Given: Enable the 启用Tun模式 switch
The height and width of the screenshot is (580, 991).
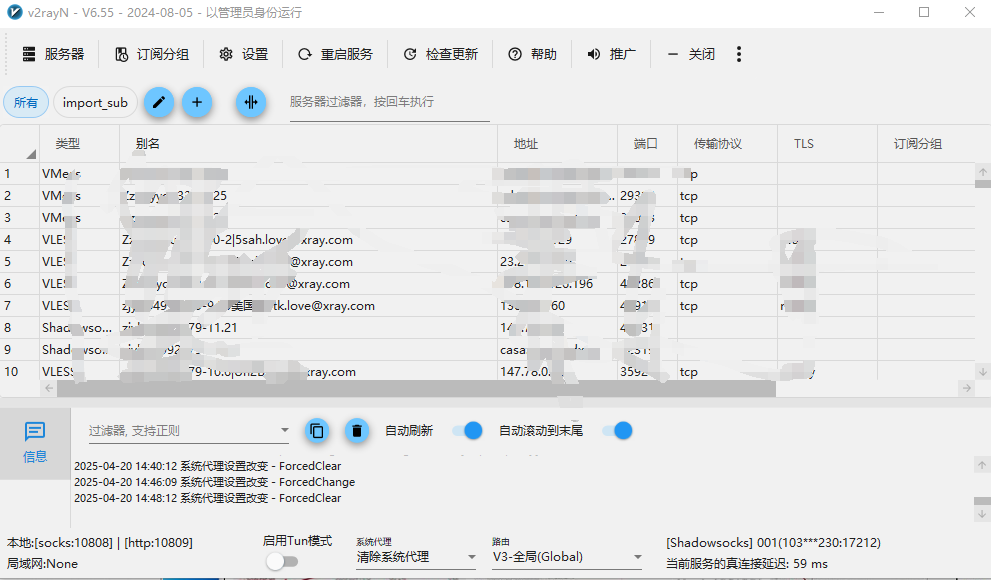Looking at the screenshot, I should [282, 561].
